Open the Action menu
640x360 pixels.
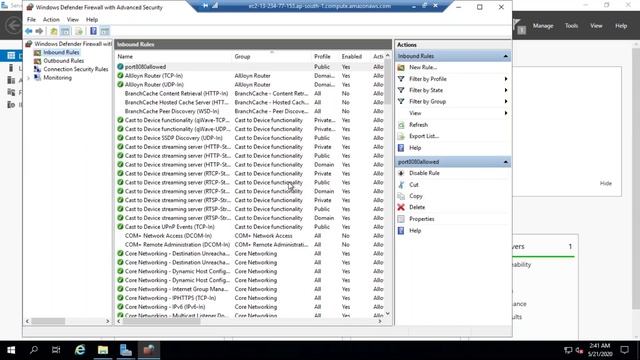51,20
